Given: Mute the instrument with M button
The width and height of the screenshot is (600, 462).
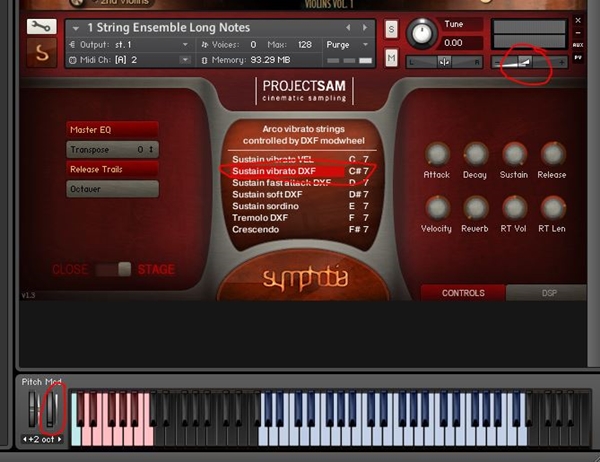Looking at the screenshot, I should click(391, 58).
